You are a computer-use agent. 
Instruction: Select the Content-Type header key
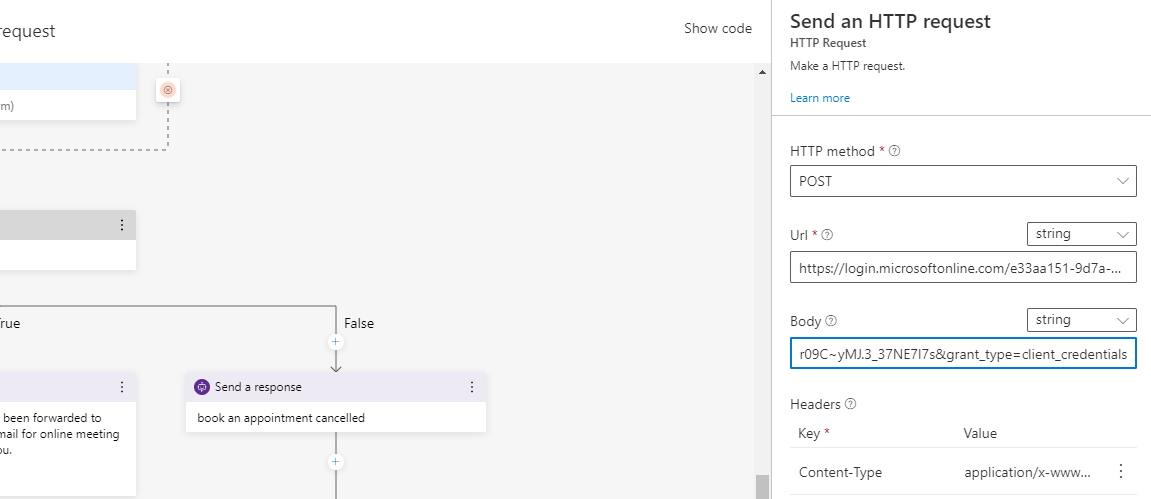tap(840, 473)
